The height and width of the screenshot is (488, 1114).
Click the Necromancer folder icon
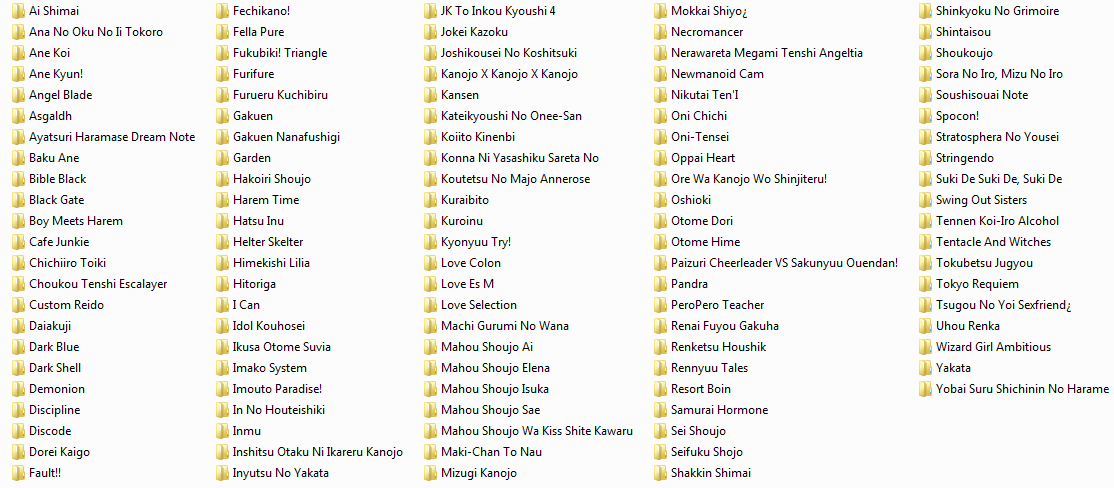click(x=660, y=32)
